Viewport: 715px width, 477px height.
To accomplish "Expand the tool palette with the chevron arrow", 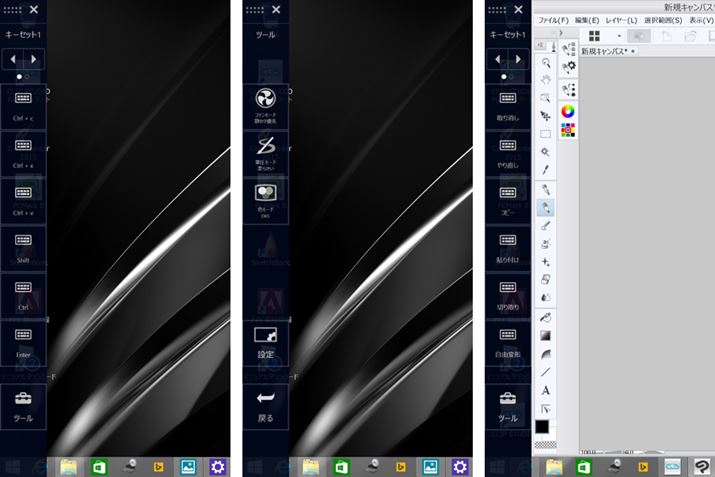I will click(561, 32).
